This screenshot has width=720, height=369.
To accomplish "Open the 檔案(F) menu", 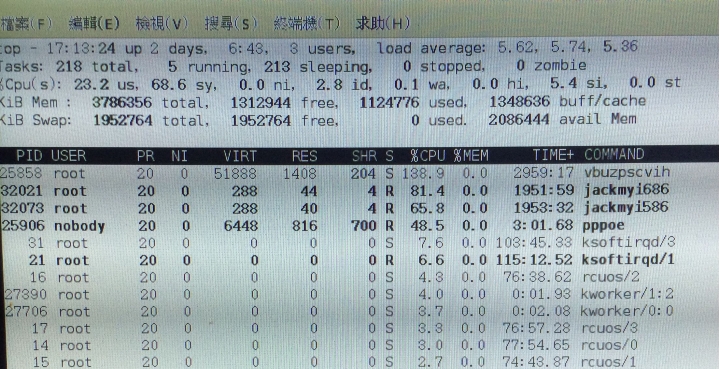I will pyautogui.click(x=26, y=23).
